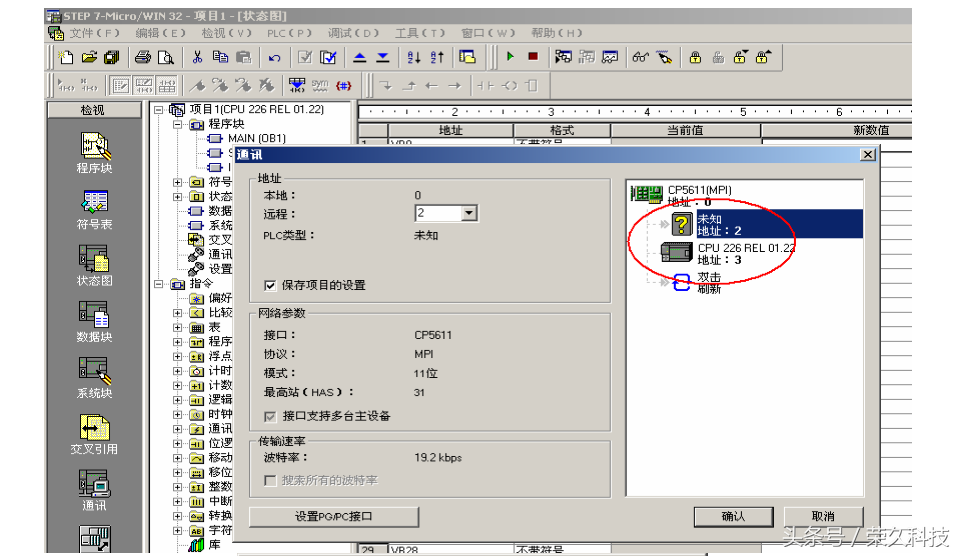Viewport: 963px width, 556px height.
Task: Collapse the 指令 tree node
Action: pyautogui.click(x=159, y=284)
